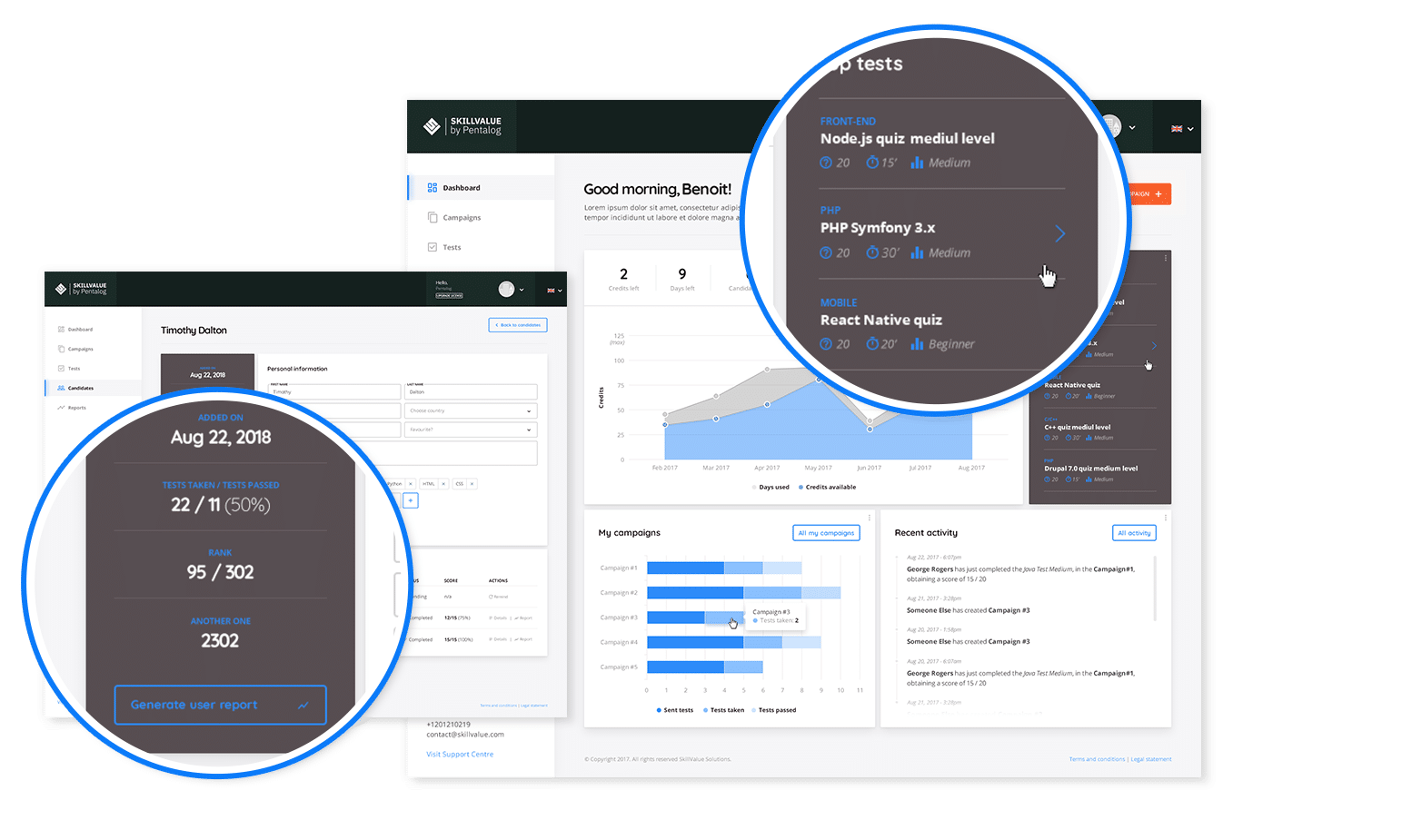Image resolution: width=1422 pixels, height=840 pixels.
Task: Click the Tests checkmark icon in main sidebar
Action: pyautogui.click(x=433, y=247)
